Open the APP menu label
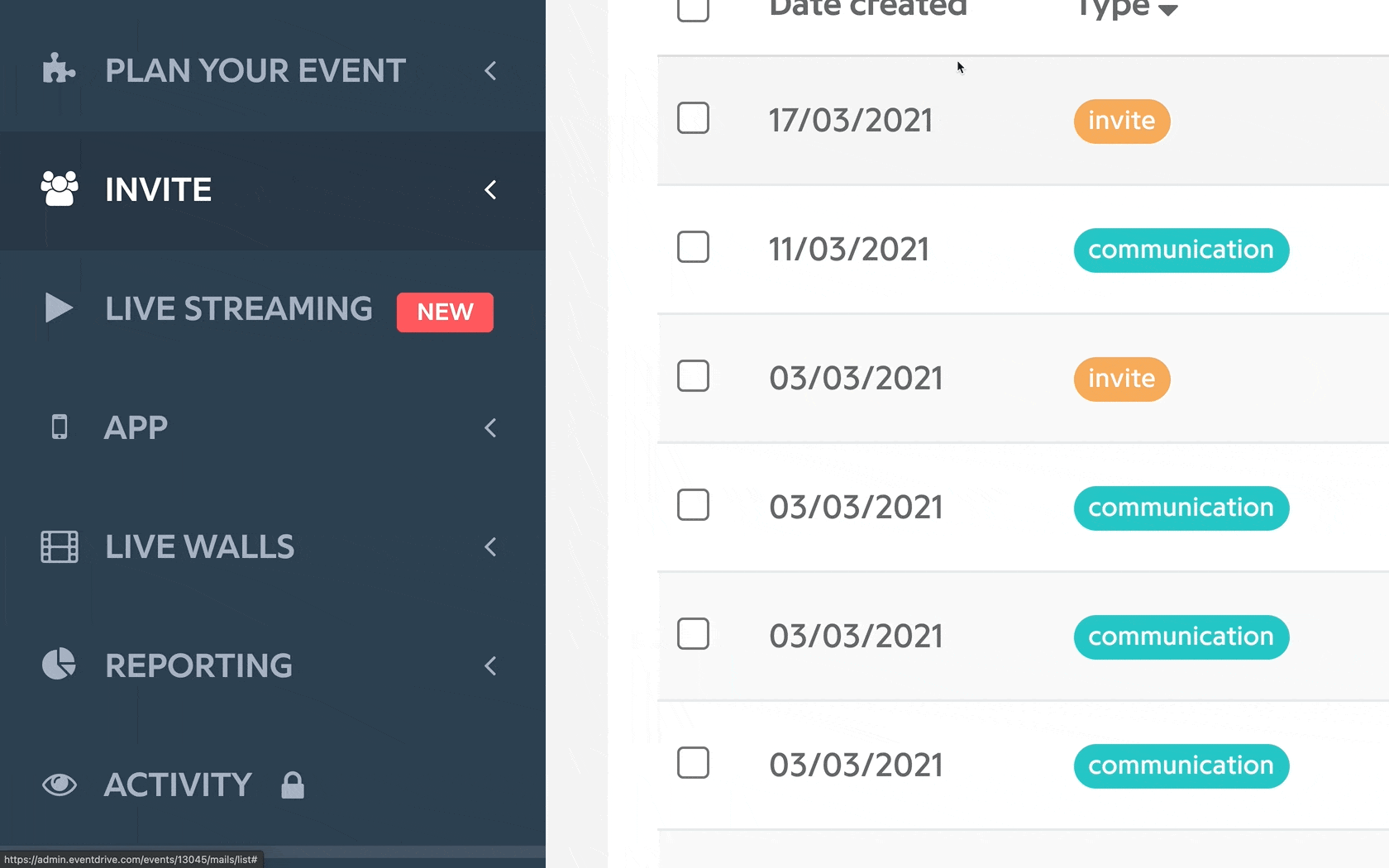 (x=136, y=427)
